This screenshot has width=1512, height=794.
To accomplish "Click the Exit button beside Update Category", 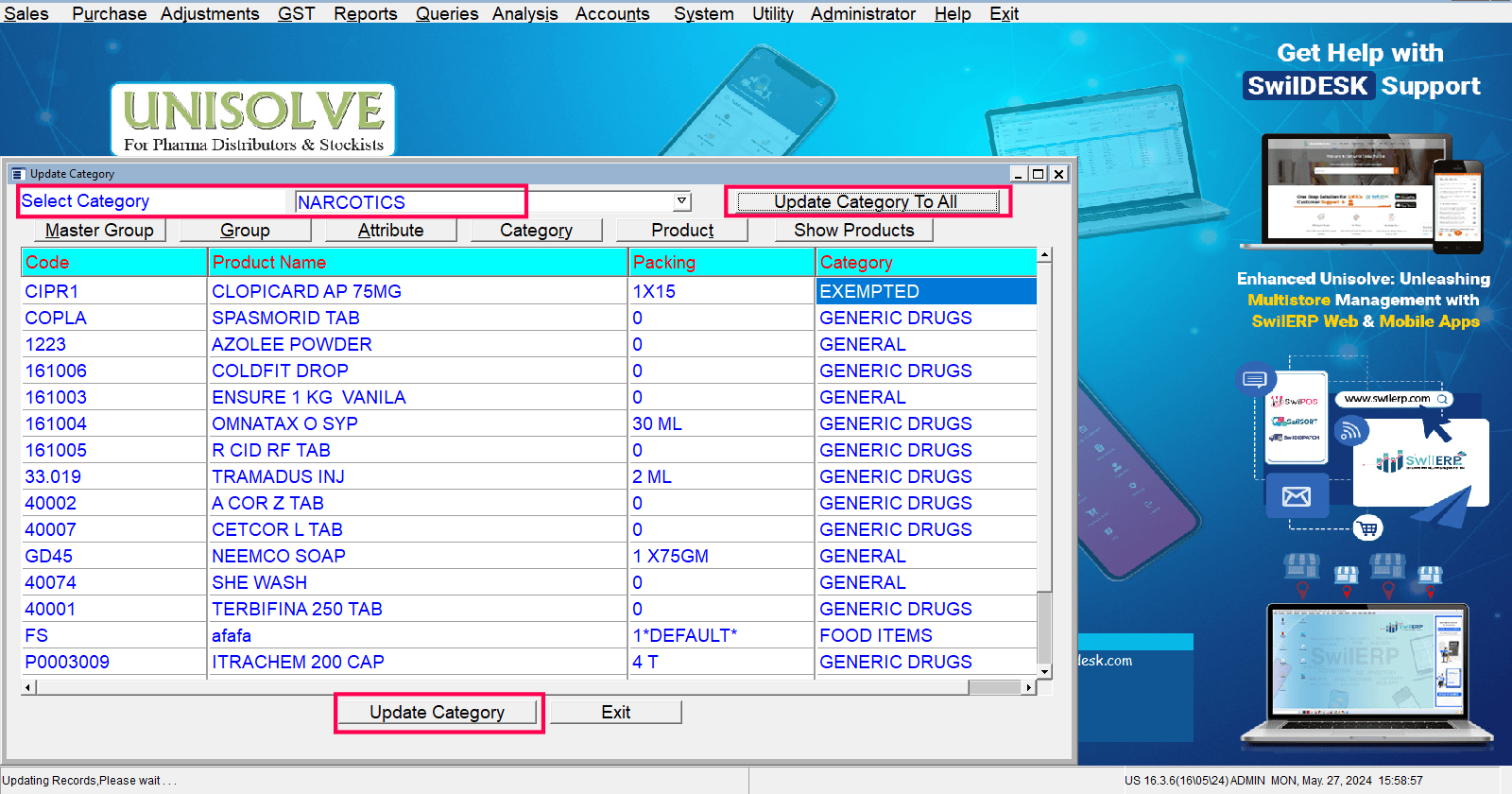I will pyautogui.click(x=616, y=712).
